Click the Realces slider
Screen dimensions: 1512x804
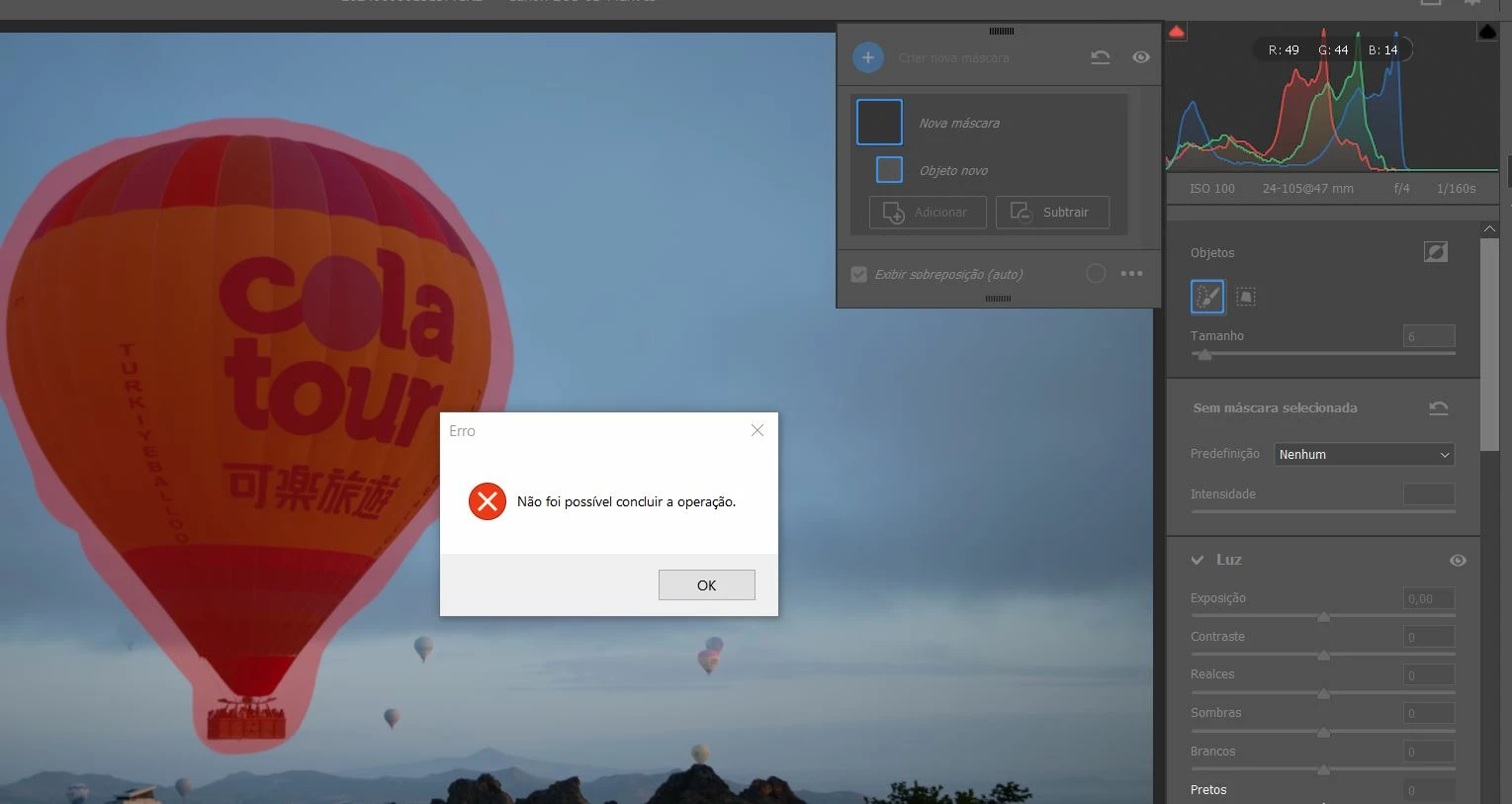(x=1323, y=693)
